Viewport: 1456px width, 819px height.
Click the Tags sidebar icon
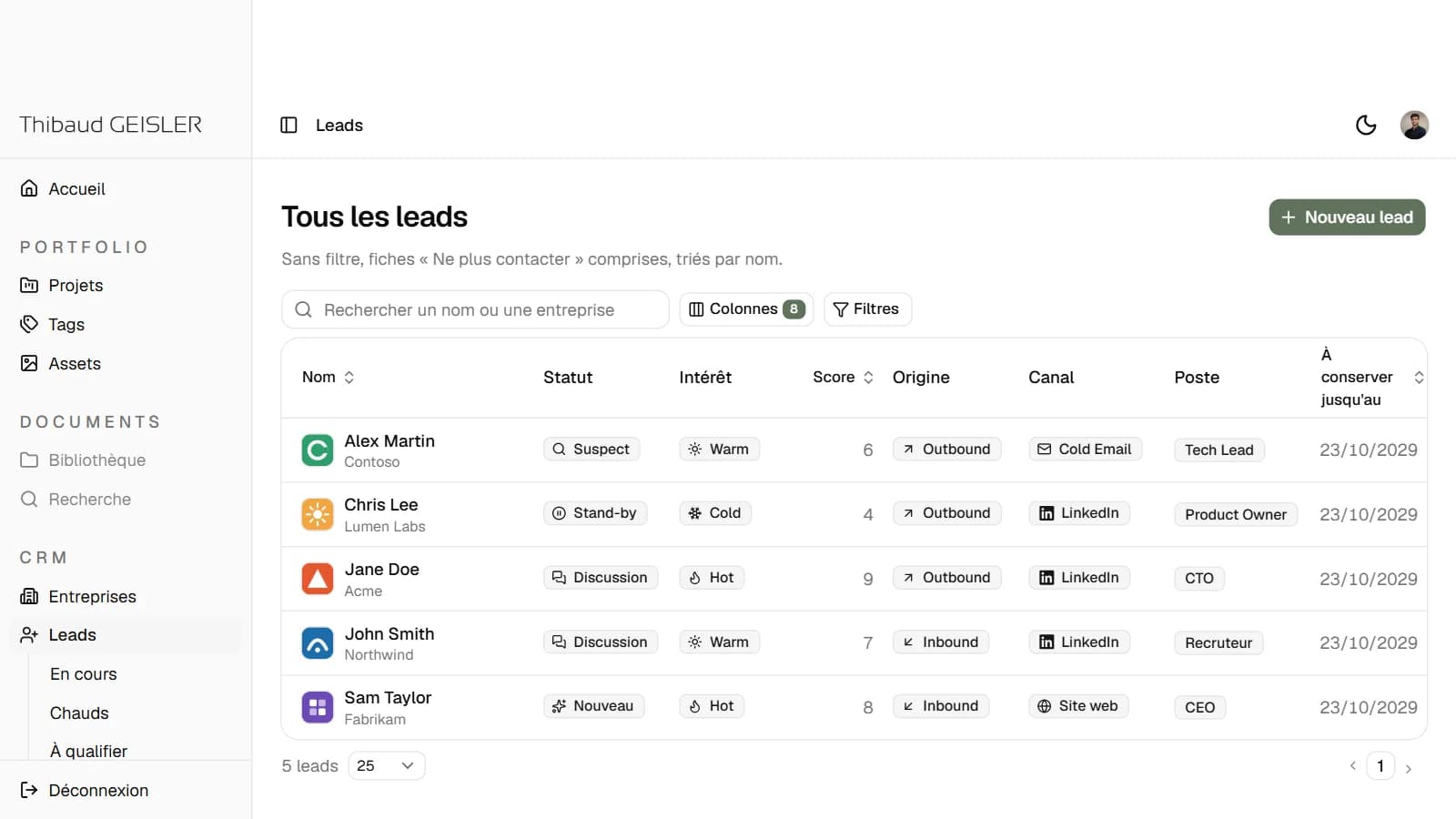(29, 324)
